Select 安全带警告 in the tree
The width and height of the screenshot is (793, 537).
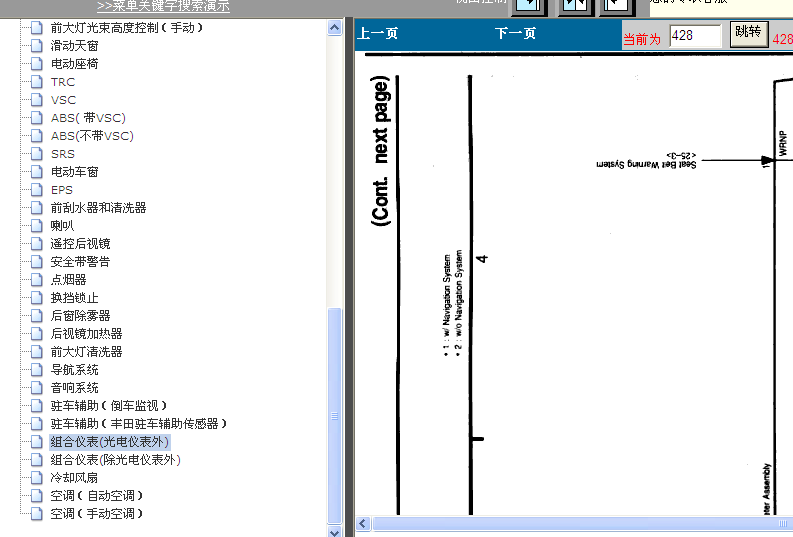click(80, 262)
